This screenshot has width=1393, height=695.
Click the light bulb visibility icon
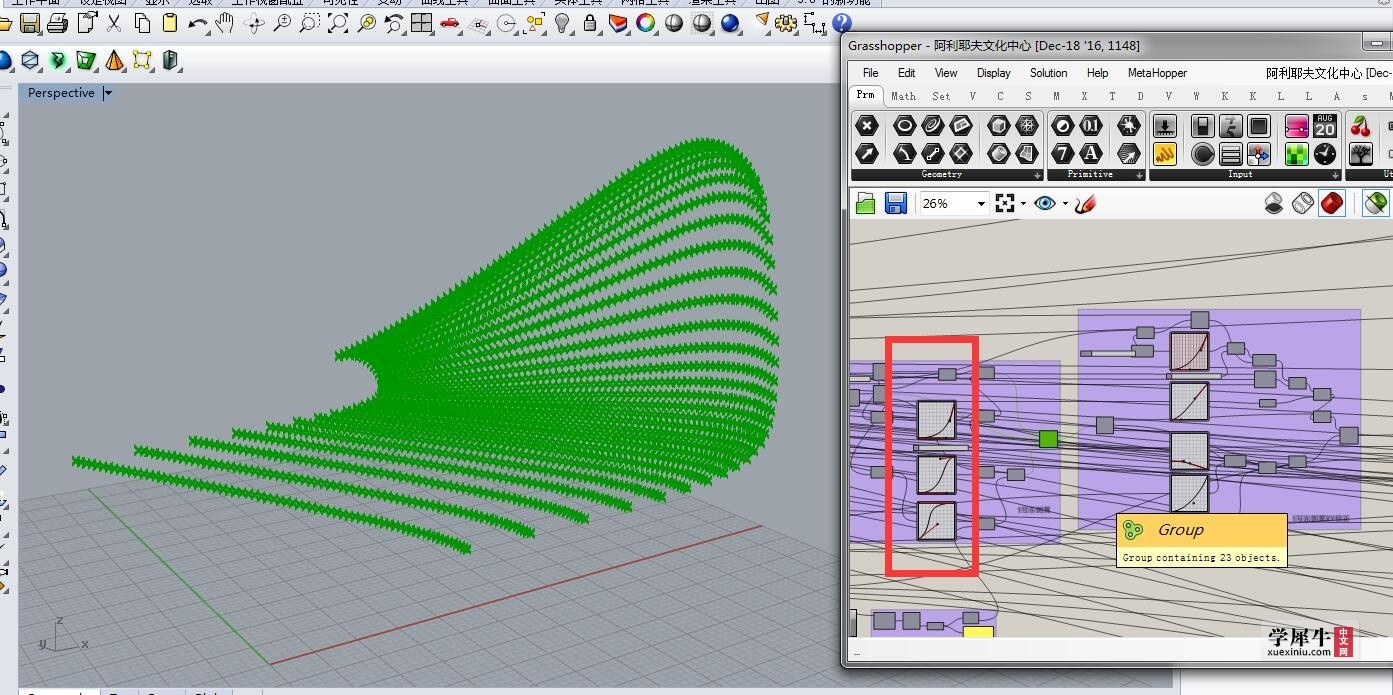pos(563,22)
